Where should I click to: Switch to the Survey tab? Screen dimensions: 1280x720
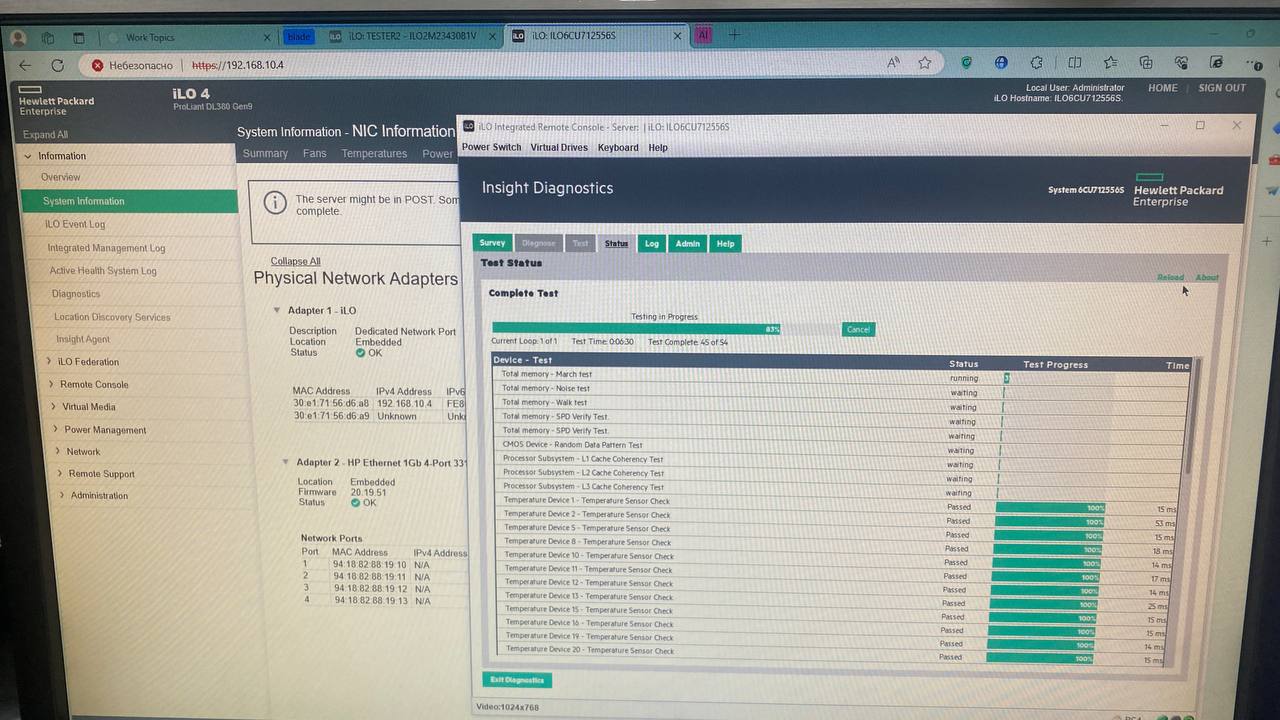(x=492, y=243)
